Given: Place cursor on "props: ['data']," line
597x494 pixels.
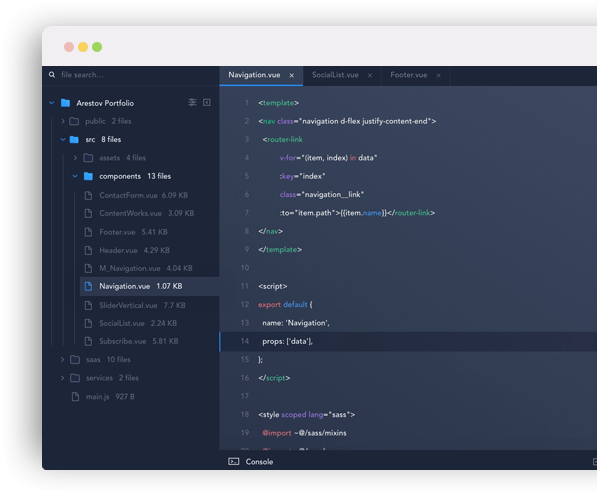Looking at the screenshot, I should [287, 341].
